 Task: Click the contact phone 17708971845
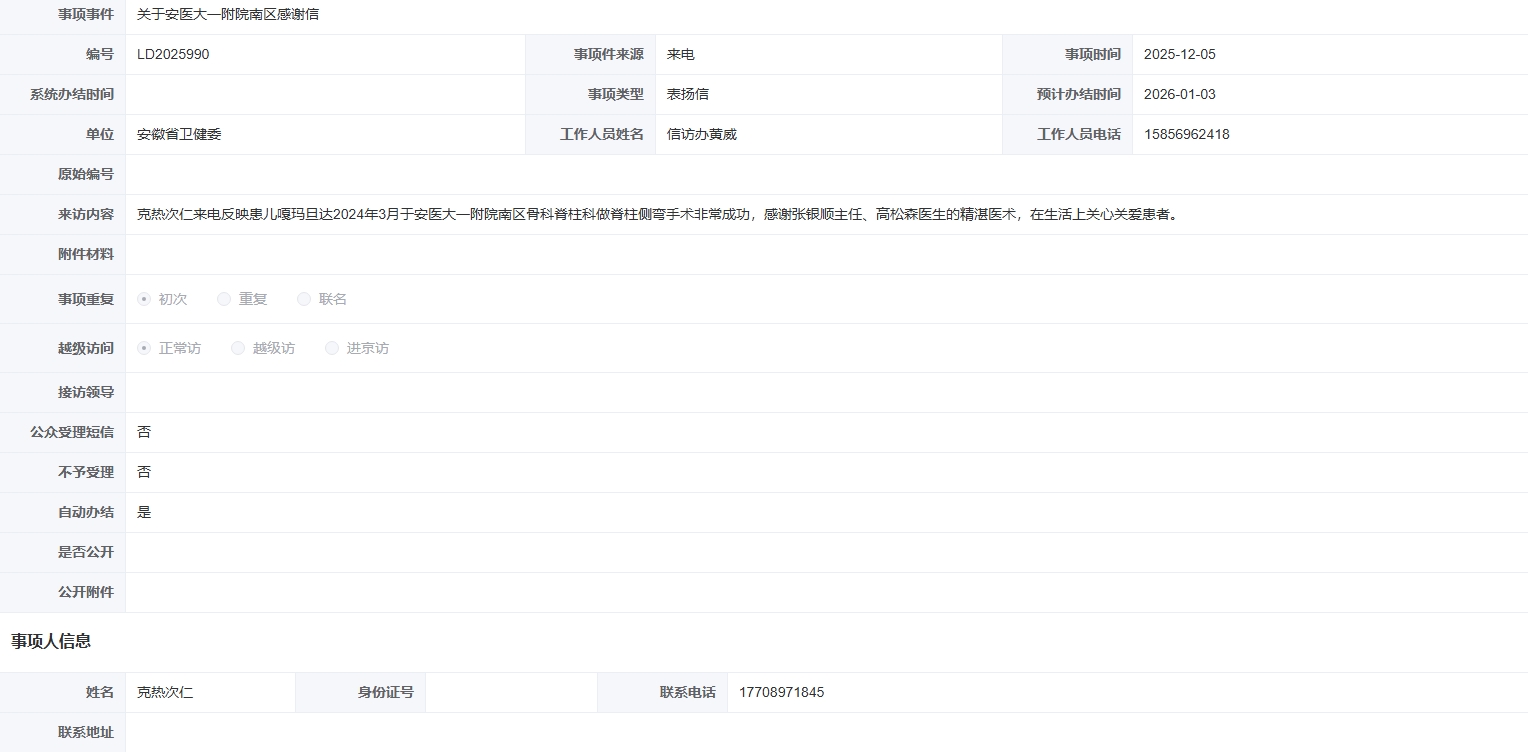[x=781, y=692]
